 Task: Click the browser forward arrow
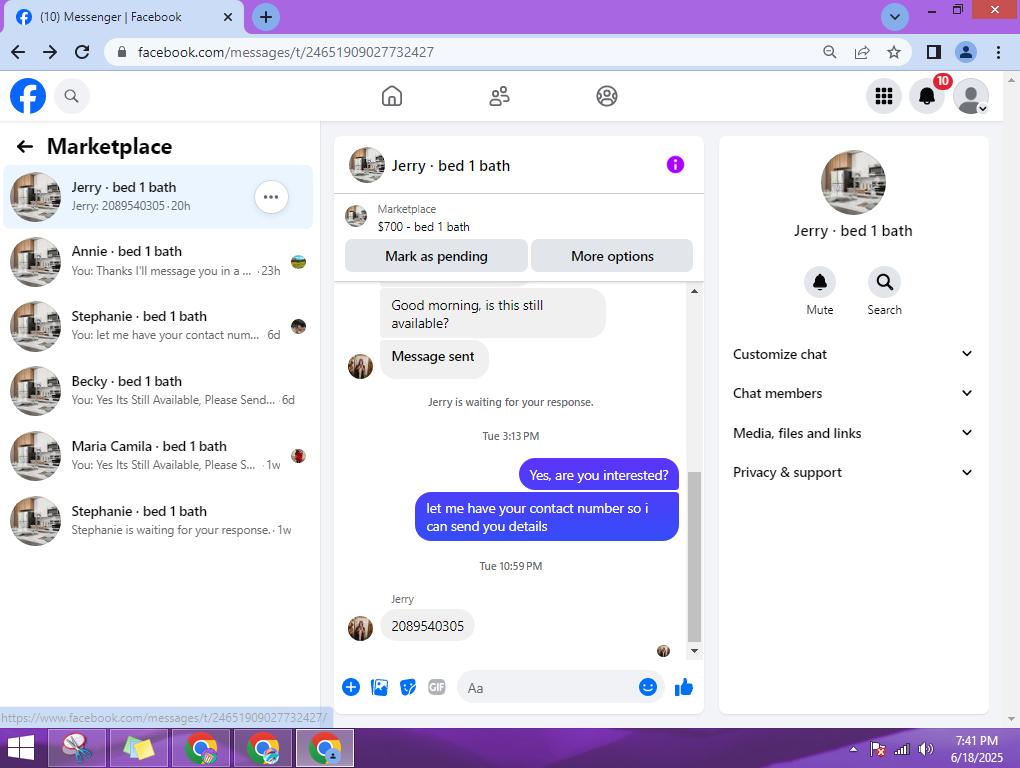(50, 52)
